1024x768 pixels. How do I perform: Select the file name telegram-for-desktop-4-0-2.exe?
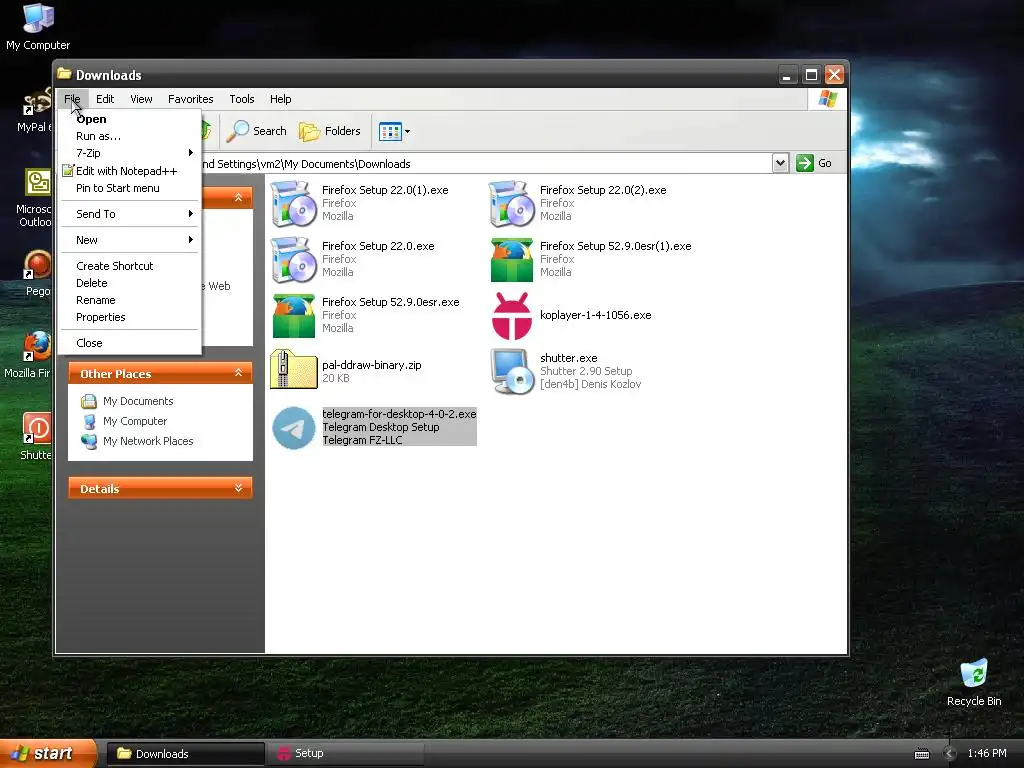coord(399,414)
